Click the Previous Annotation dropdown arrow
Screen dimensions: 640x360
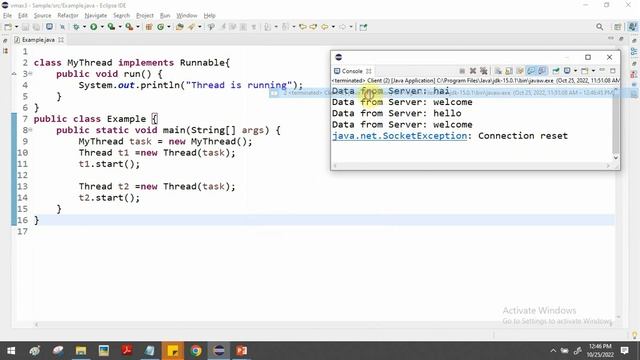[x=293, y=27]
